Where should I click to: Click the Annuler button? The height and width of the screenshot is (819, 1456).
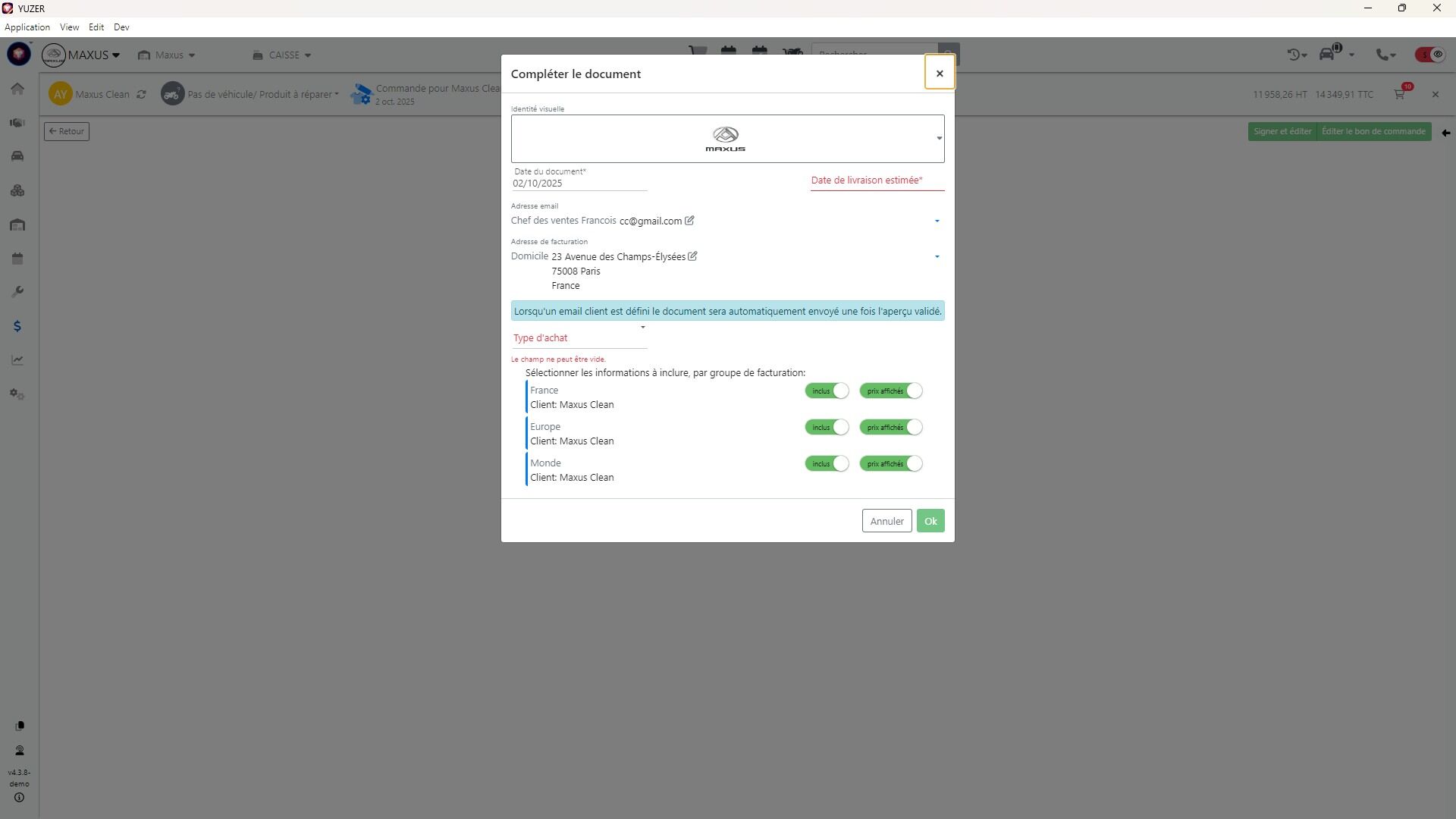pyautogui.click(x=886, y=521)
